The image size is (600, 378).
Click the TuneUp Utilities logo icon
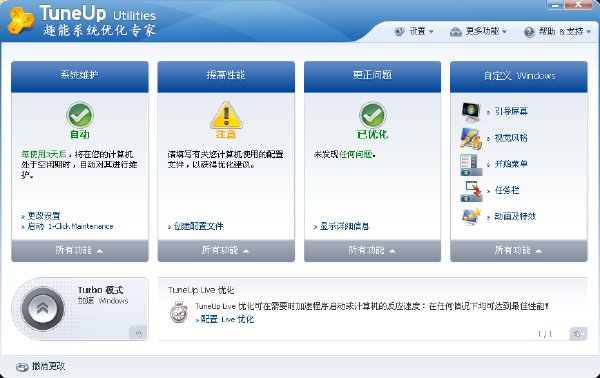[x=21, y=21]
